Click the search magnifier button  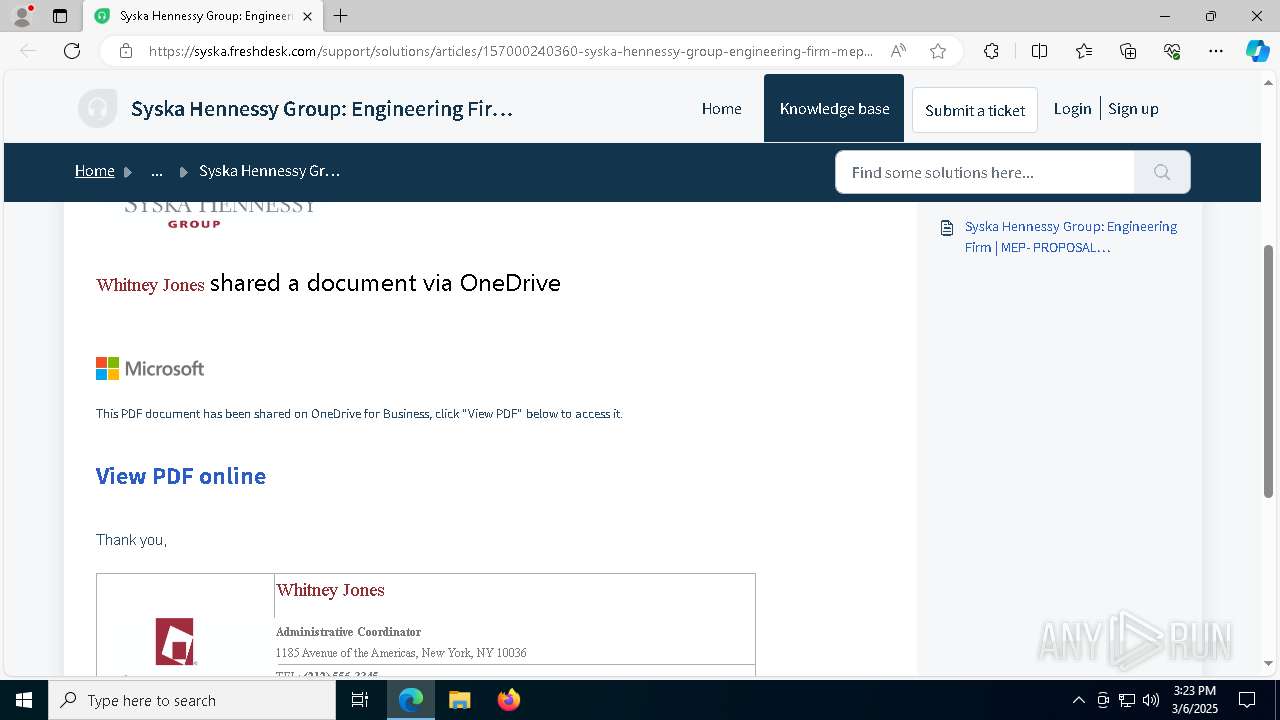point(1162,172)
